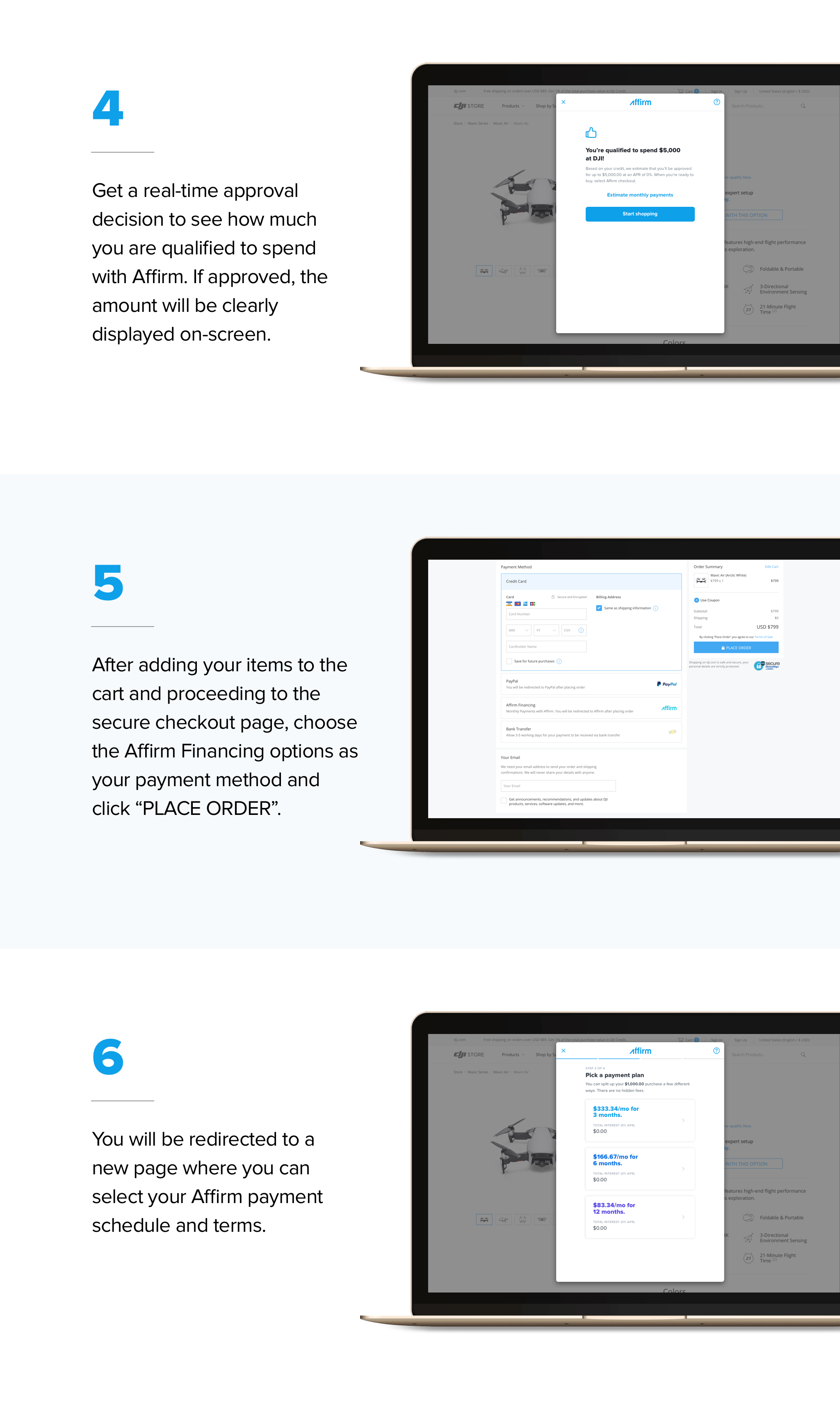Click the close X icon on Affirm modal

563,102
